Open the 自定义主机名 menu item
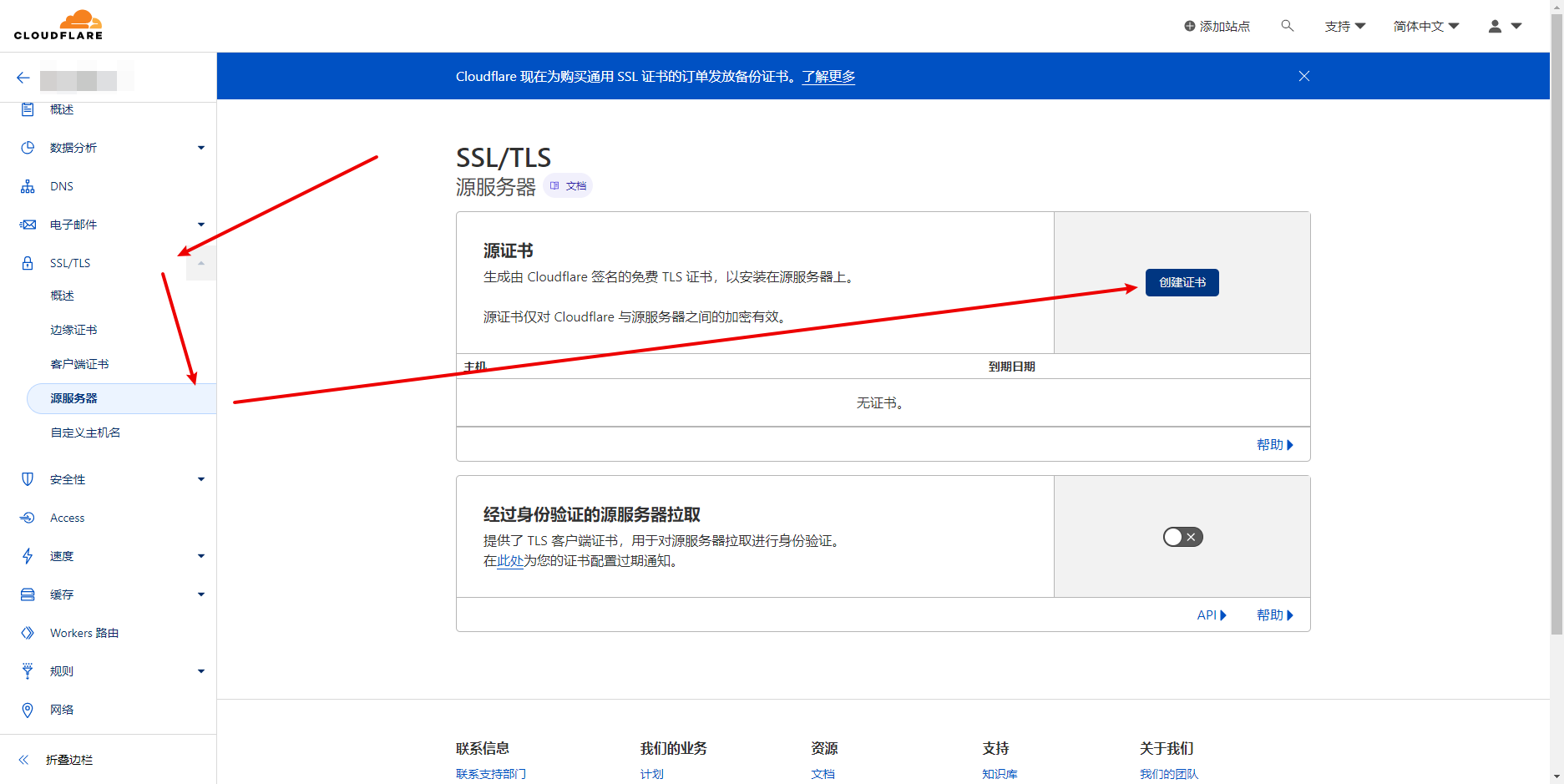Image resolution: width=1564 pixels, height=784 pixels. click(85, 432)
